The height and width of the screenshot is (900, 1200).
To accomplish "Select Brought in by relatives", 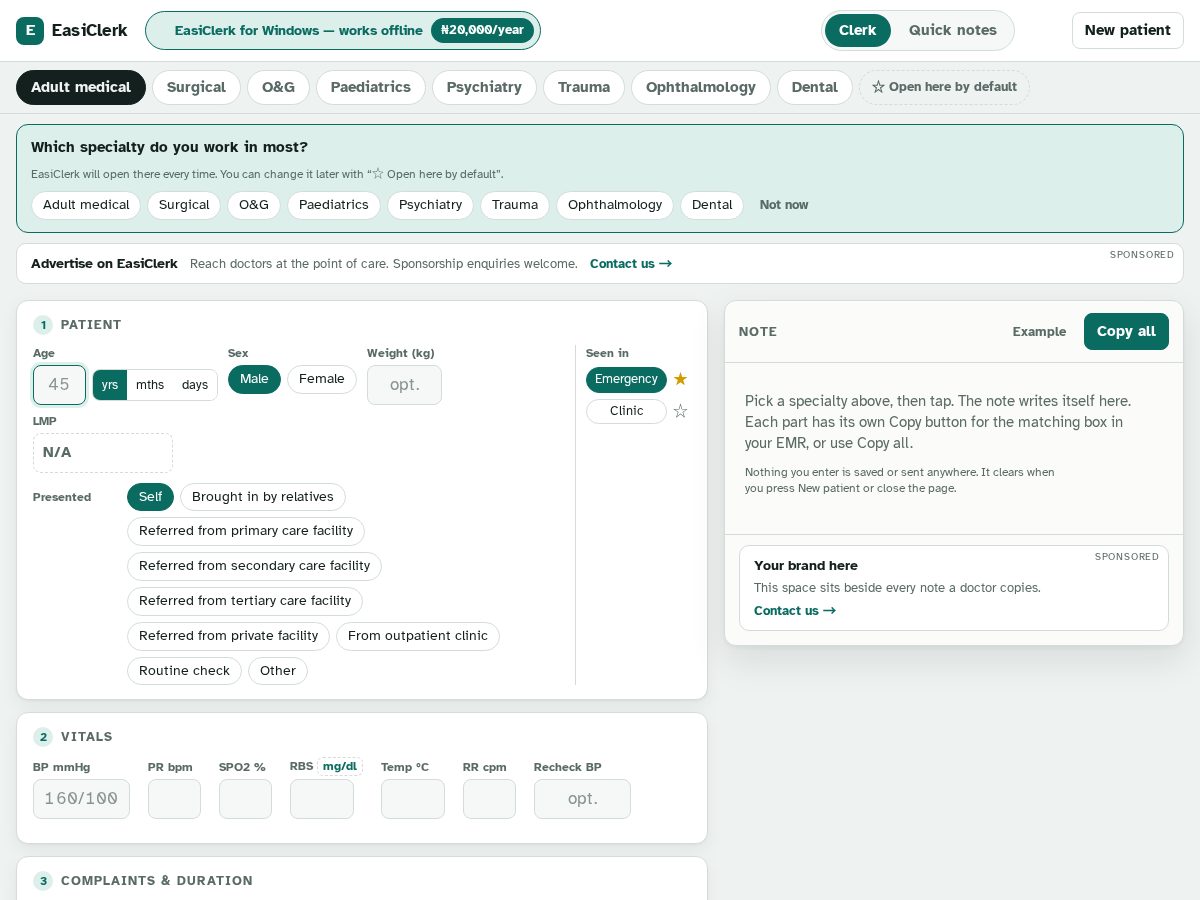I will (x=263, y=497).
